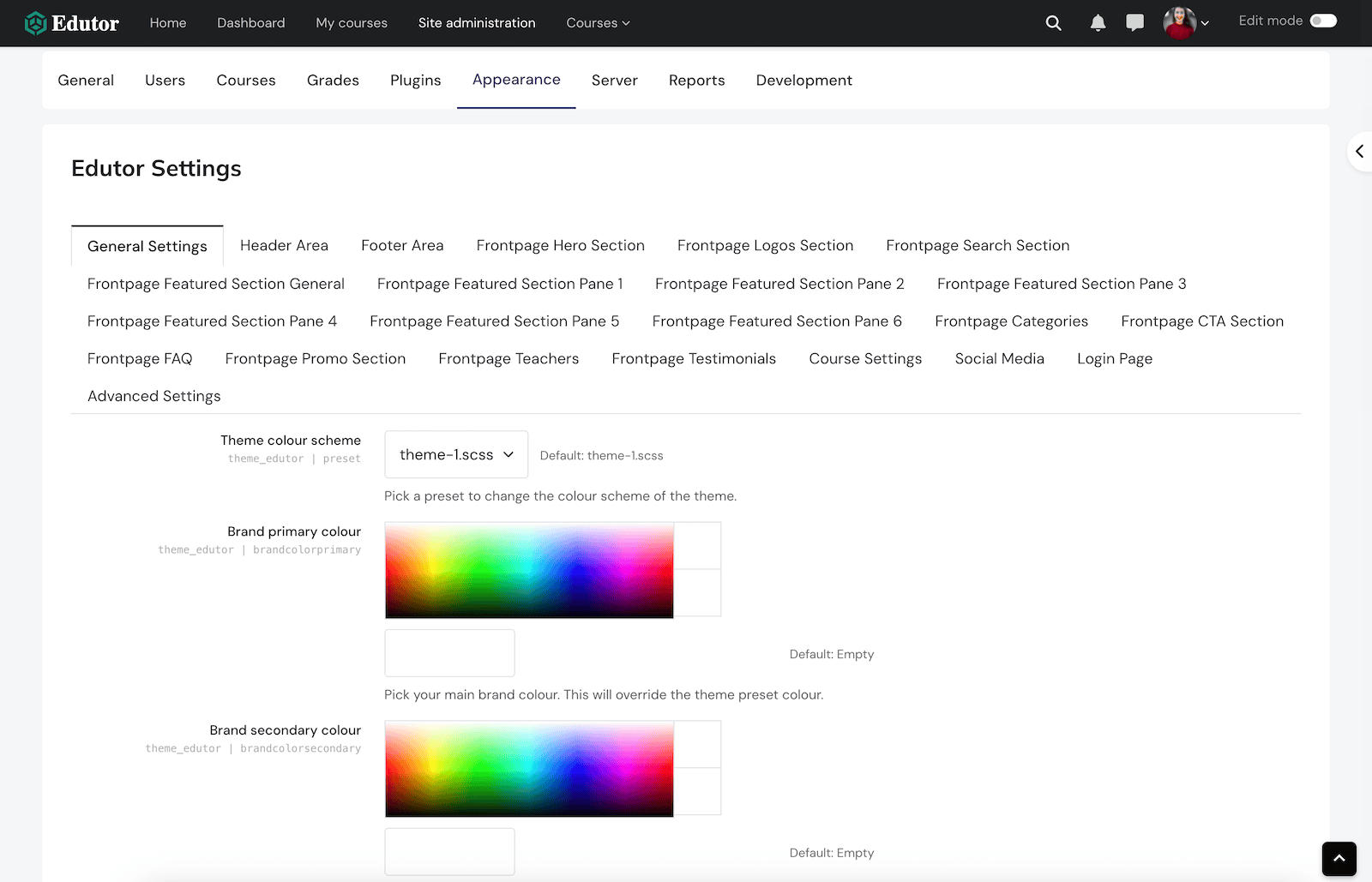Image resolution: width=1372 pixels, height=882 pixels.
Task: Click the Edutor logo
Action: (72, 23)
